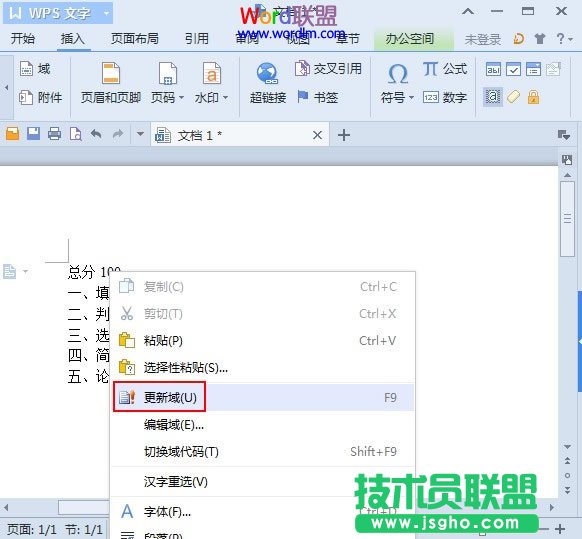Add a bookmark using 书签 flag icon
The height and width of the screenshot is (539, 582).
[x=317, y=97]
